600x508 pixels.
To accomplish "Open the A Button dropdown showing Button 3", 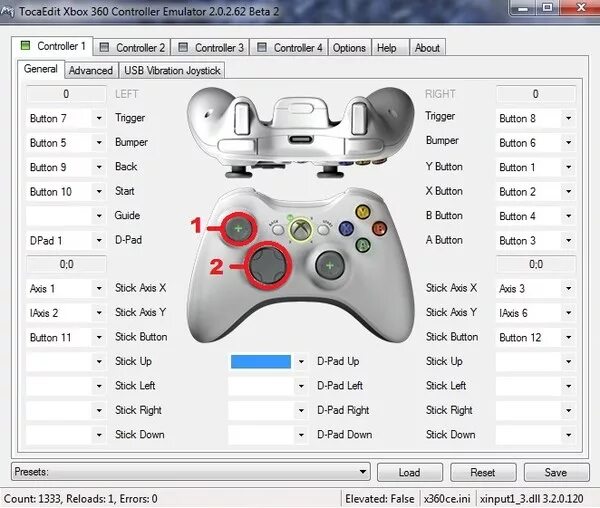I will pos(536,241).
